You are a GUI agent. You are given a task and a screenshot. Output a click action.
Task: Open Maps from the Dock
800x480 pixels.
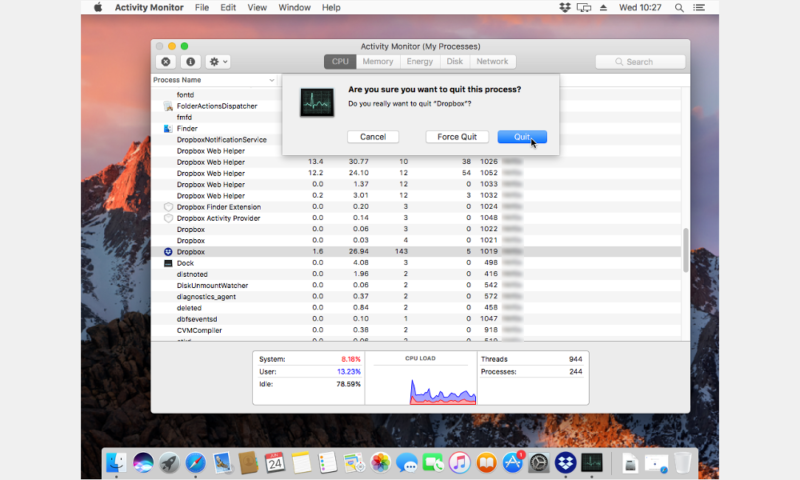(x=354, y=463)
